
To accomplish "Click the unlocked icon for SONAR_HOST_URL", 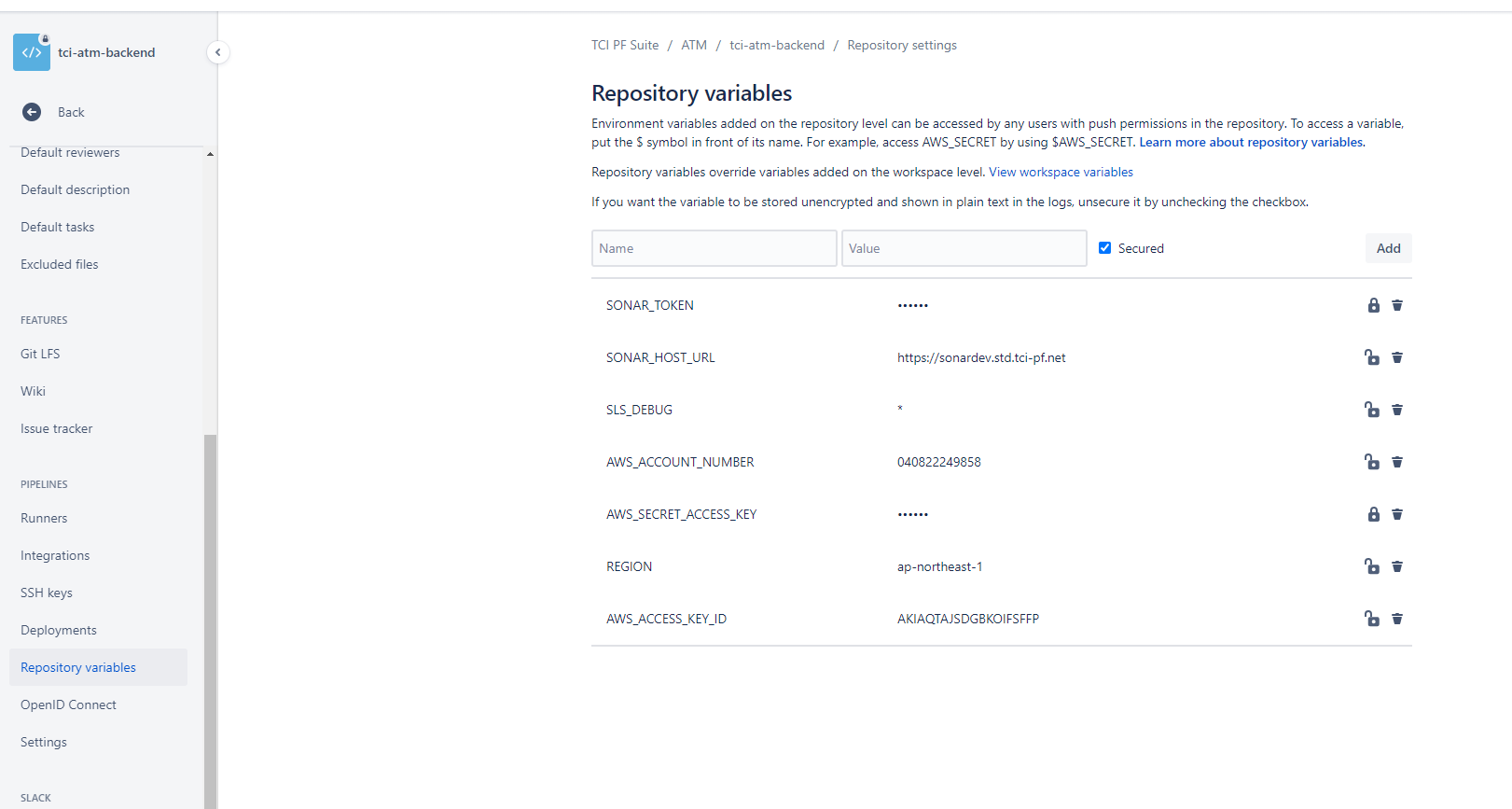I will tap(1371, 357).
